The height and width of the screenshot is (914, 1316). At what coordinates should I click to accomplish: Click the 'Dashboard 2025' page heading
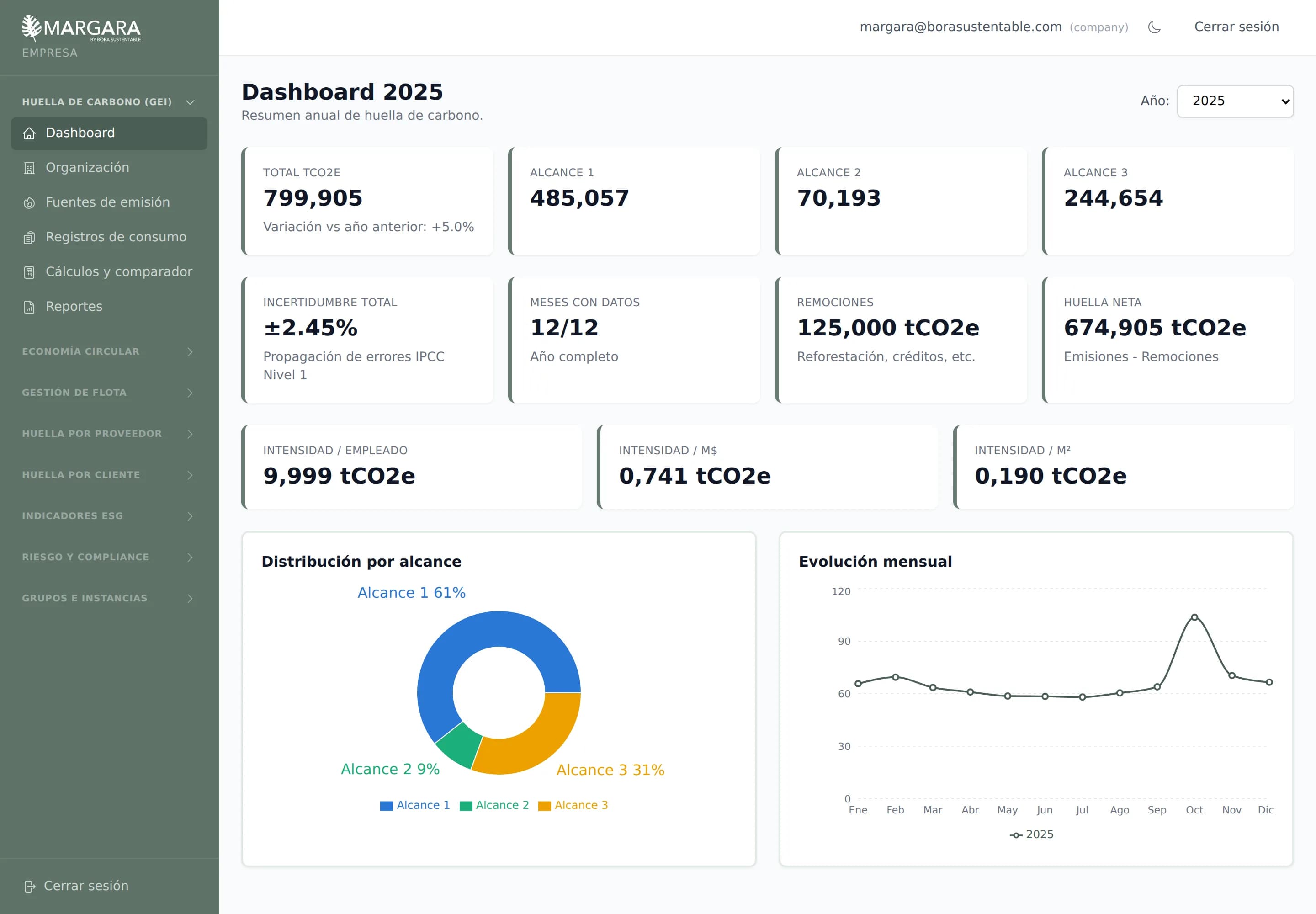[x=342, y=92]
